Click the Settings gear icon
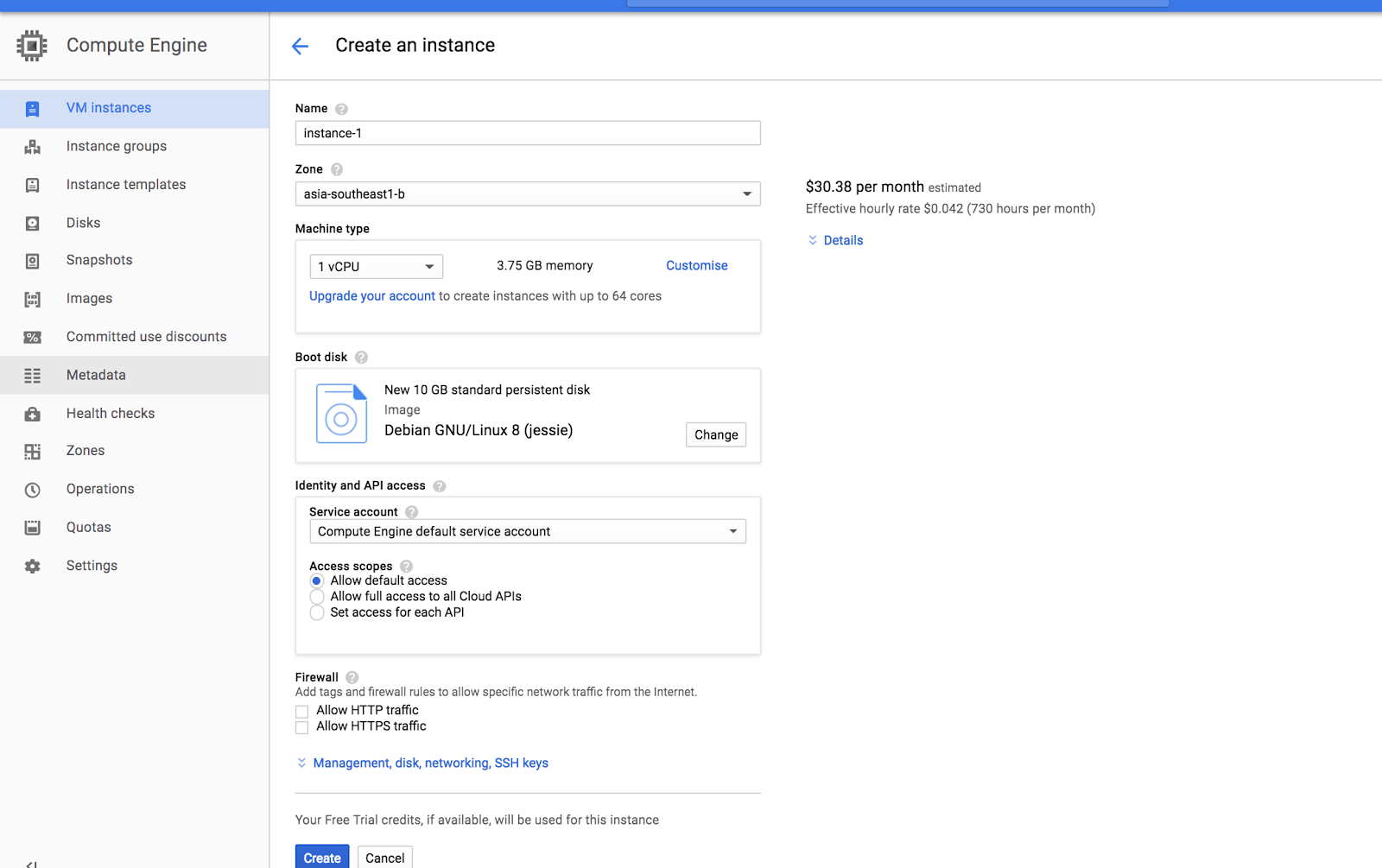 (x=32, y=567)
